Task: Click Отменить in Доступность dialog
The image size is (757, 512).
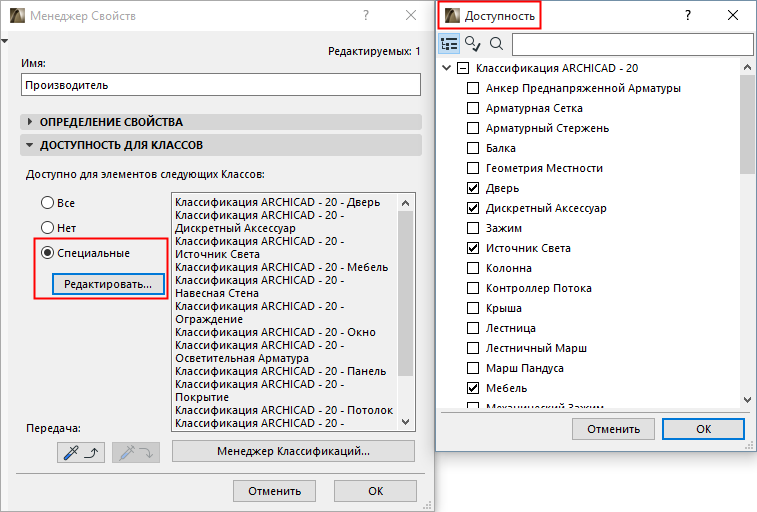Action: point(613,429)
